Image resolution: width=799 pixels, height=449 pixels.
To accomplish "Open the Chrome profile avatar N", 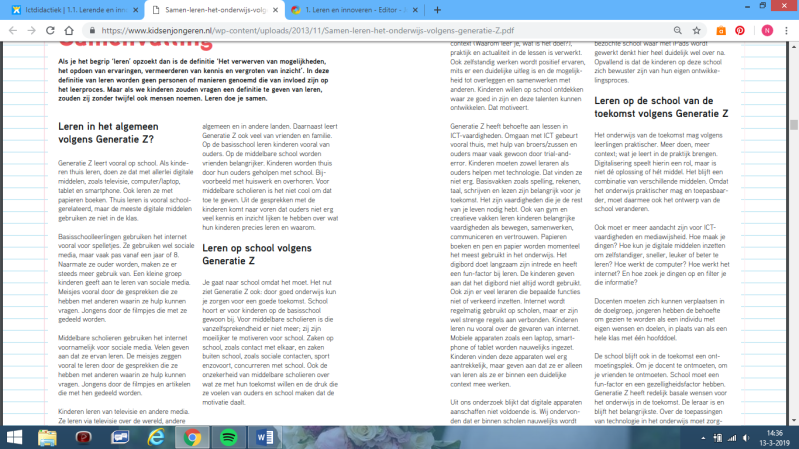I will [x=767, y=31].
